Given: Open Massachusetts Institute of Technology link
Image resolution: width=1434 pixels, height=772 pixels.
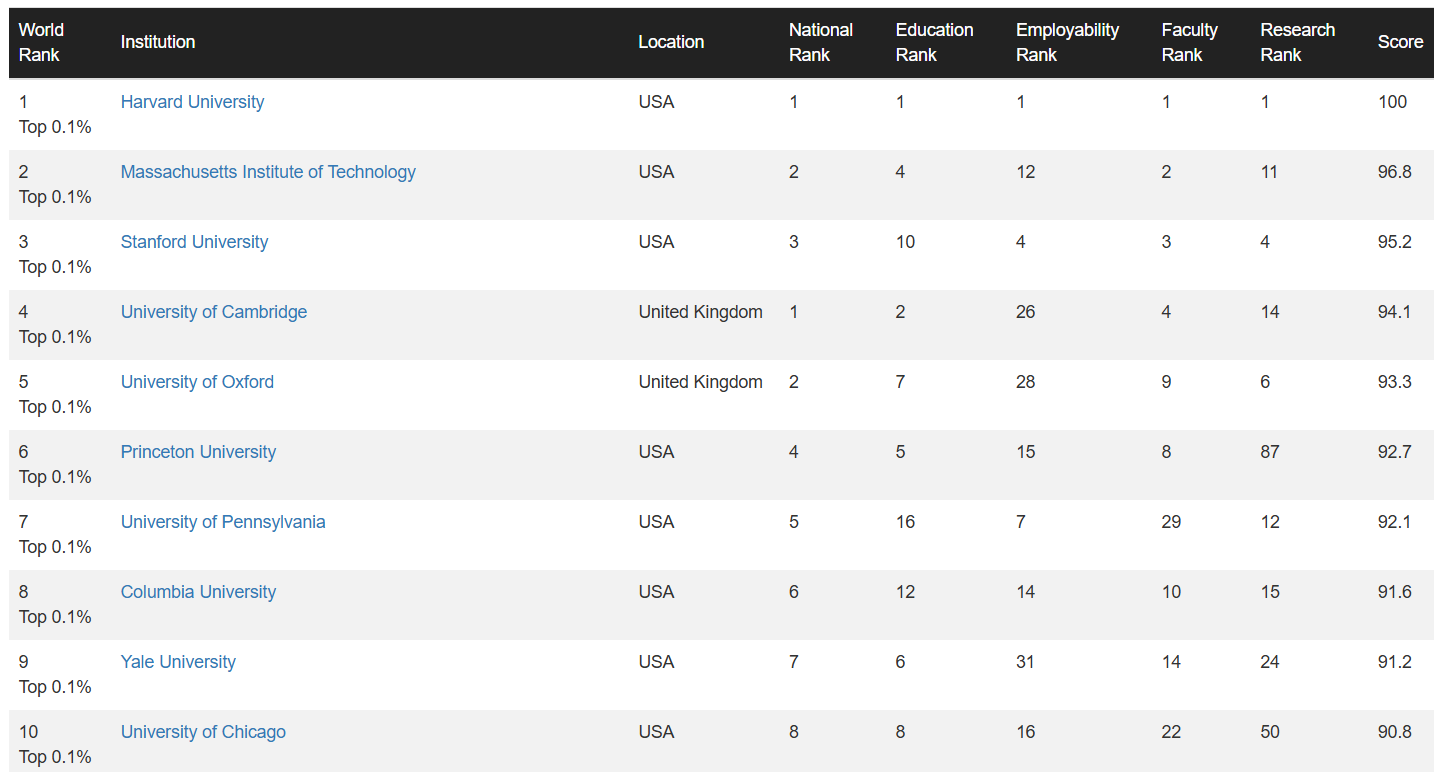Looking at the screenshot, I should coord(268,172).
